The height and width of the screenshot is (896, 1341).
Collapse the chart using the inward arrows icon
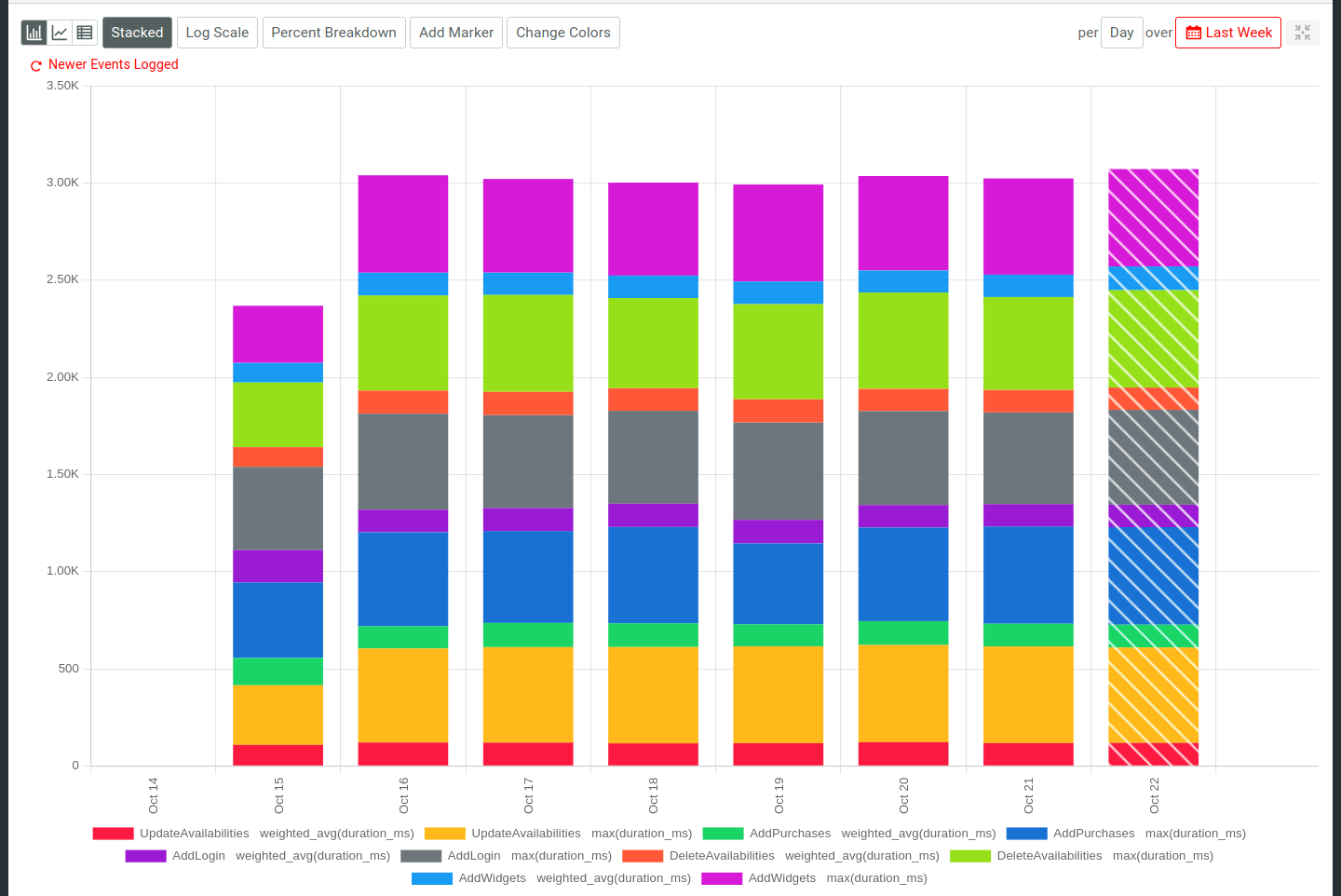(1303, 32)
